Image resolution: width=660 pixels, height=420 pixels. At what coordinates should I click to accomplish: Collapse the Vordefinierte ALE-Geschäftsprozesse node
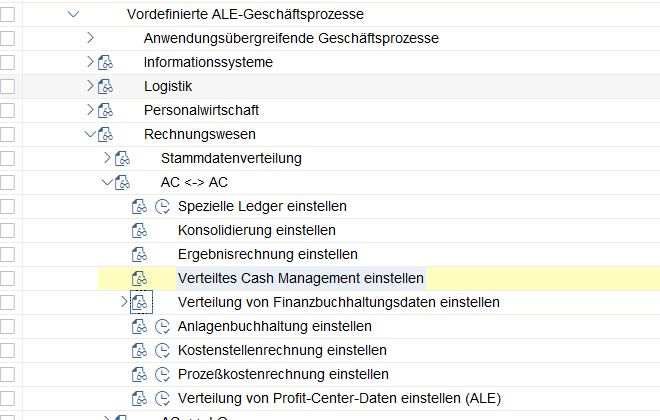click(71, 14)
